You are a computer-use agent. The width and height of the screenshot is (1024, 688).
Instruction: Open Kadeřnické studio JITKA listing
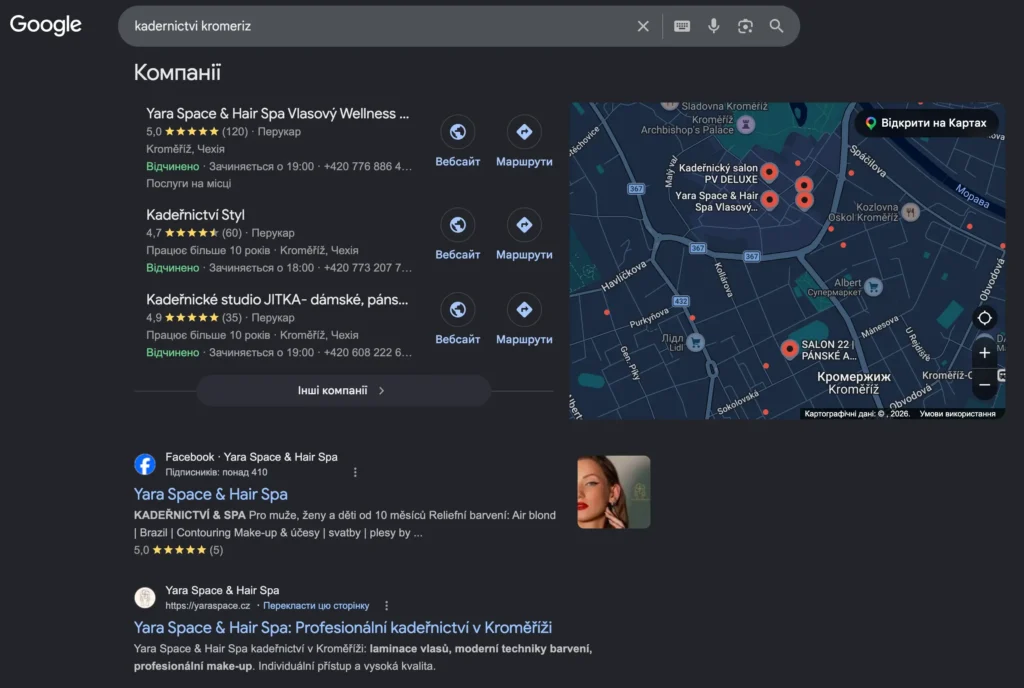277,300
